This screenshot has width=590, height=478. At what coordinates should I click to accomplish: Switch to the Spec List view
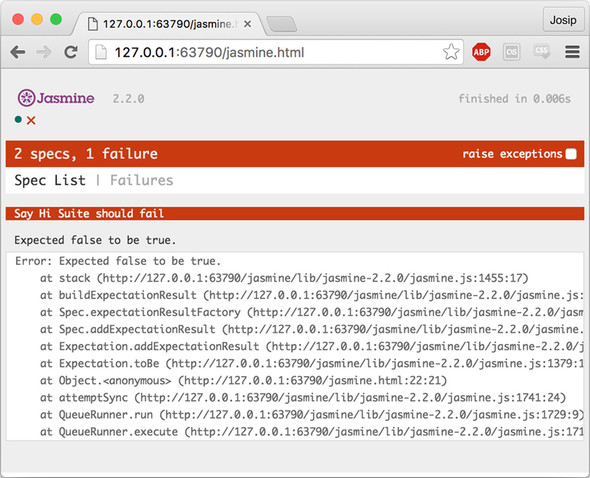50,180
